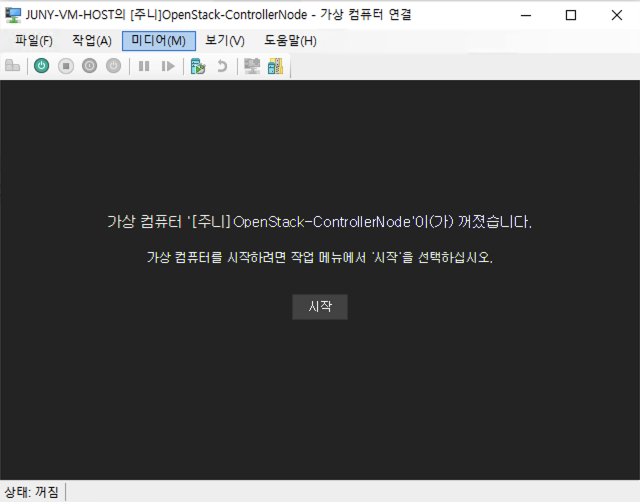Click the Revert toolbar icon
Image resolution: width=640 pixels, height=502 pixels.
[x=222, y=66]
